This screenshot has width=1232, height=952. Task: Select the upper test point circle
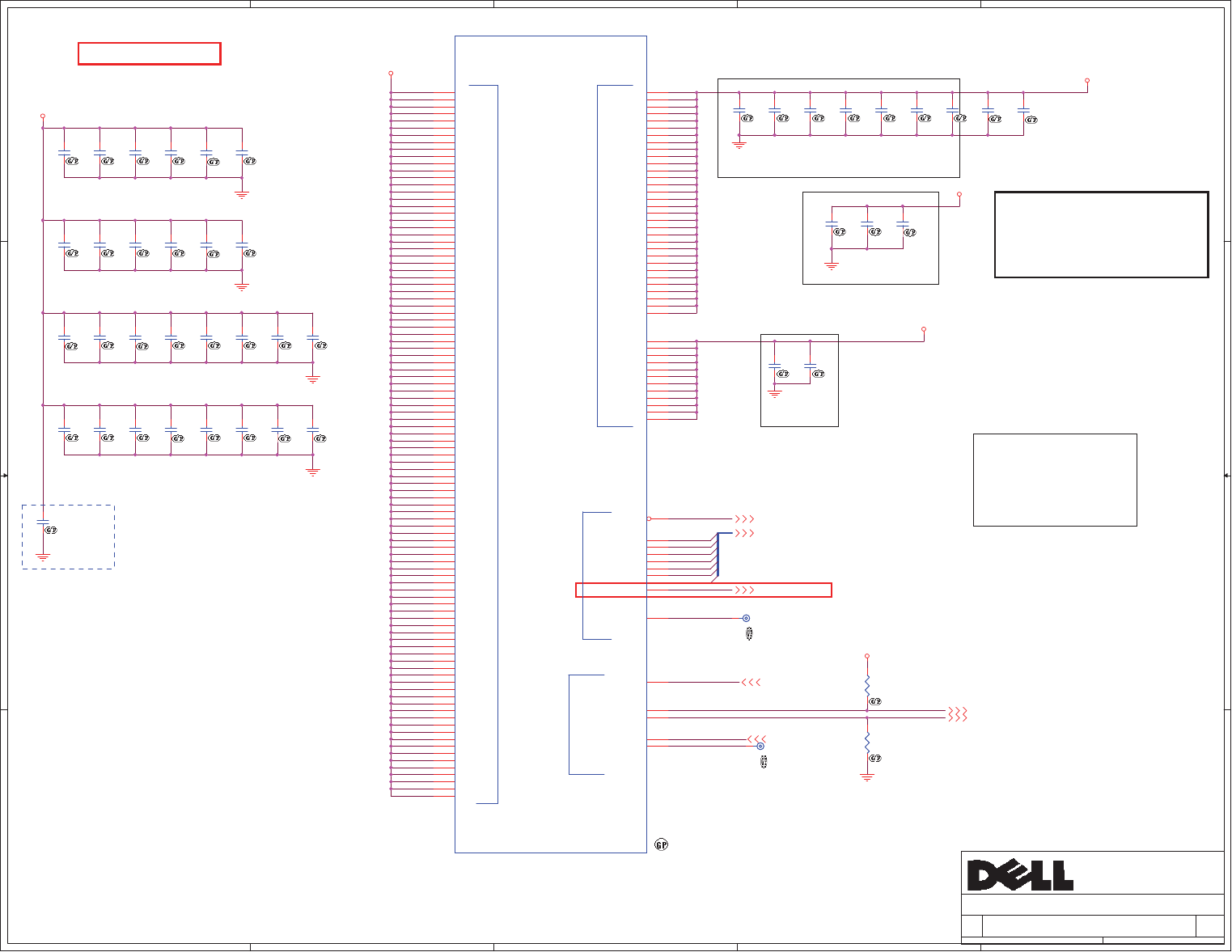coord(746,618)
